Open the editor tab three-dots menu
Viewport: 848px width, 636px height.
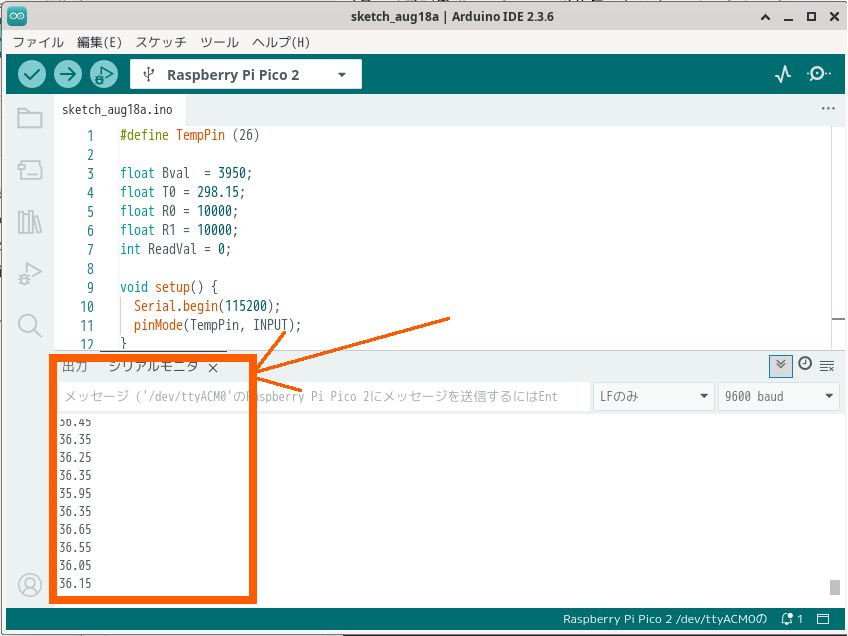[828, 108]
